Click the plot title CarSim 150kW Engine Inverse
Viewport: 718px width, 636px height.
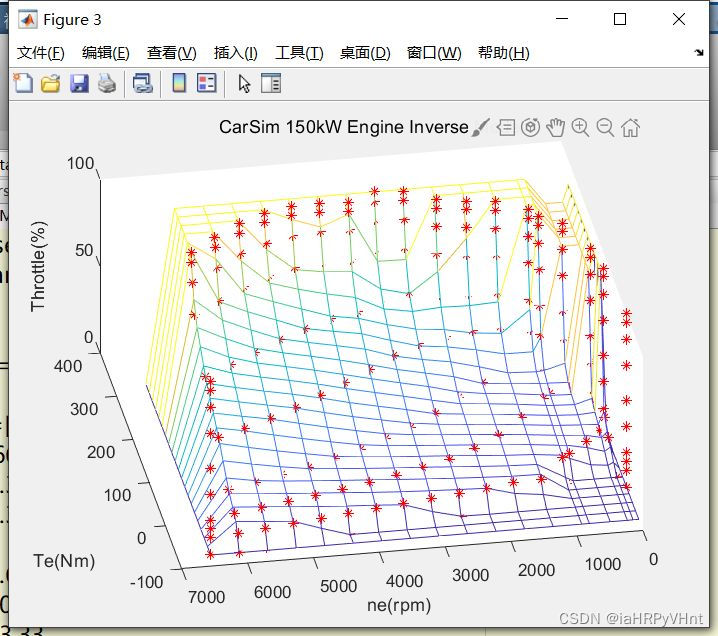click(343, 127)
